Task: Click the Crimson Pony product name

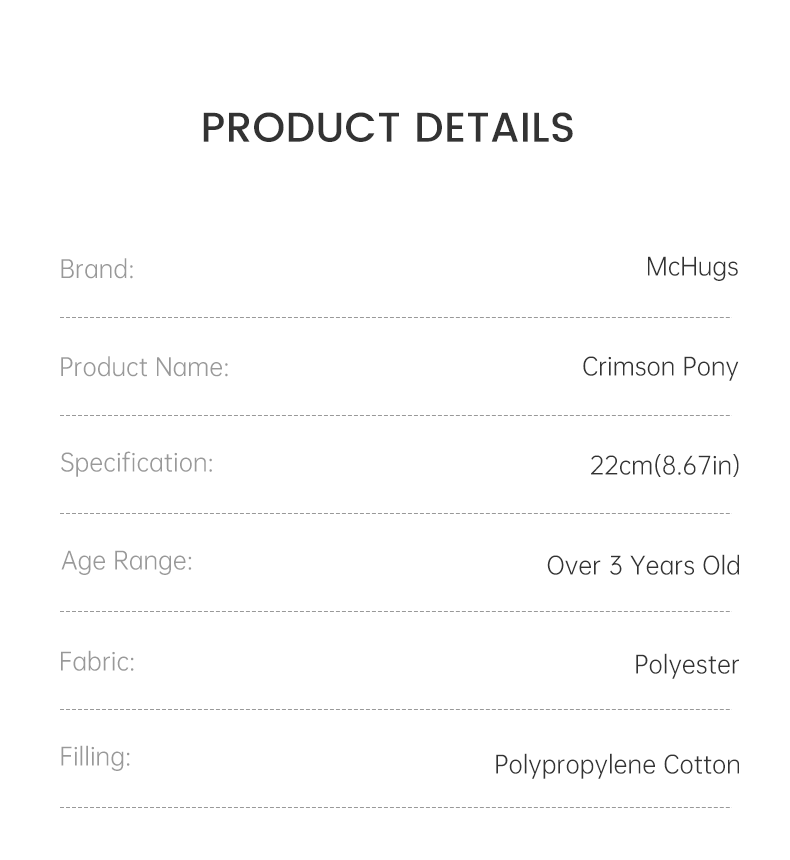Action: 660,367
